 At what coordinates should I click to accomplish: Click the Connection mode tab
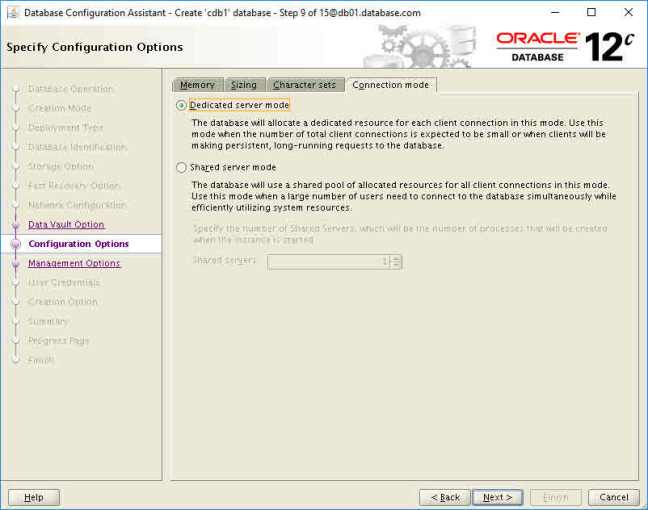[x=390, y=85]
